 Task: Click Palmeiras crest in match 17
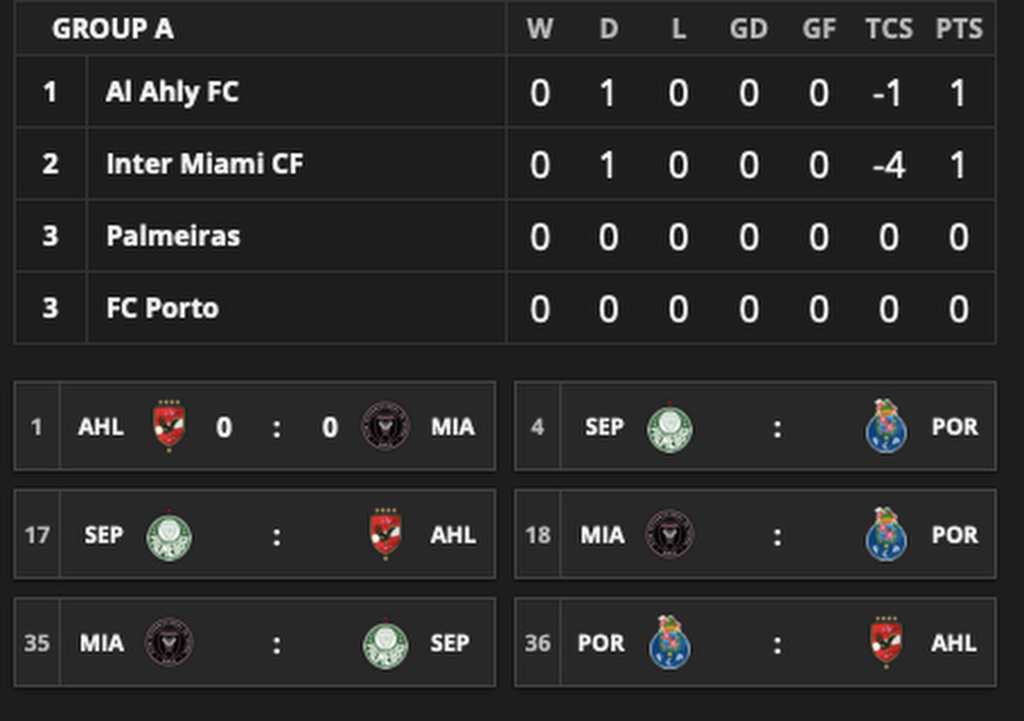169,536
